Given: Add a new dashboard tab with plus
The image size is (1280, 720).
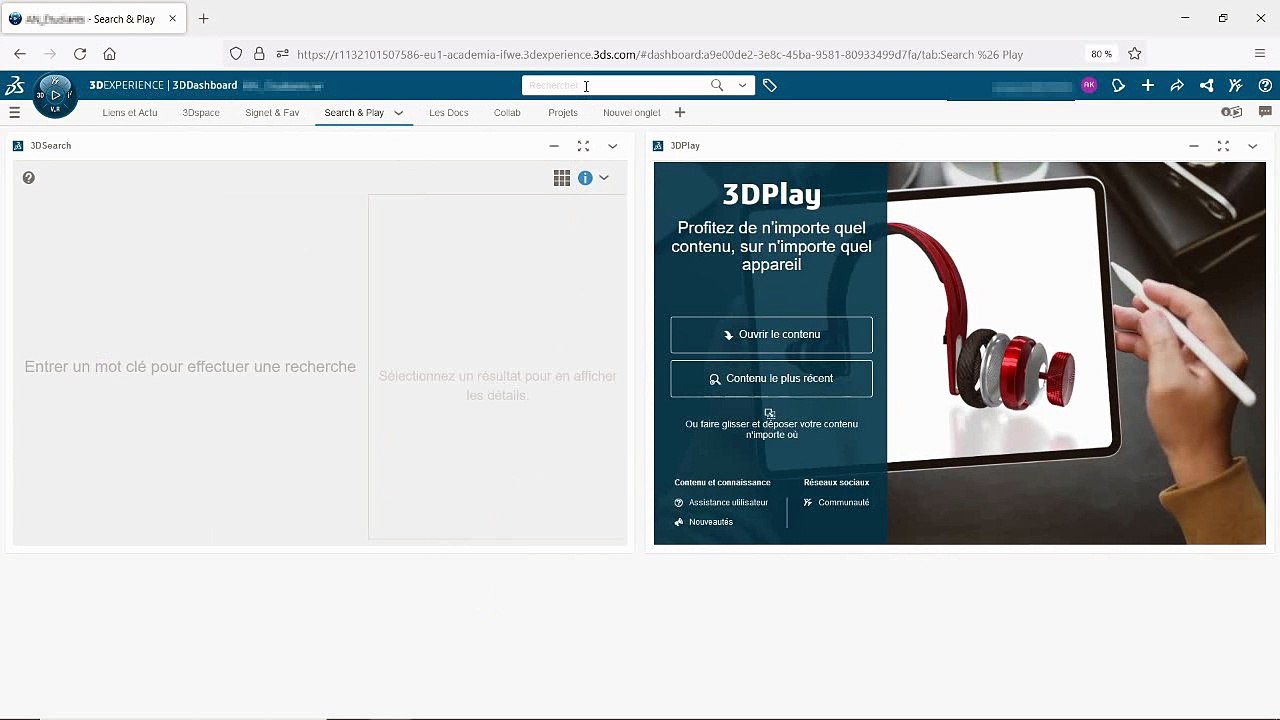Looking at the screenshot, I should click(680, 113).
